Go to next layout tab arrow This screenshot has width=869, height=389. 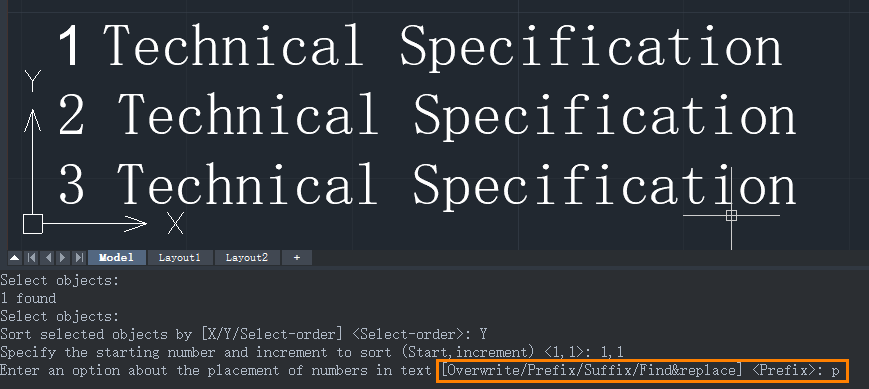click(63, 258)
